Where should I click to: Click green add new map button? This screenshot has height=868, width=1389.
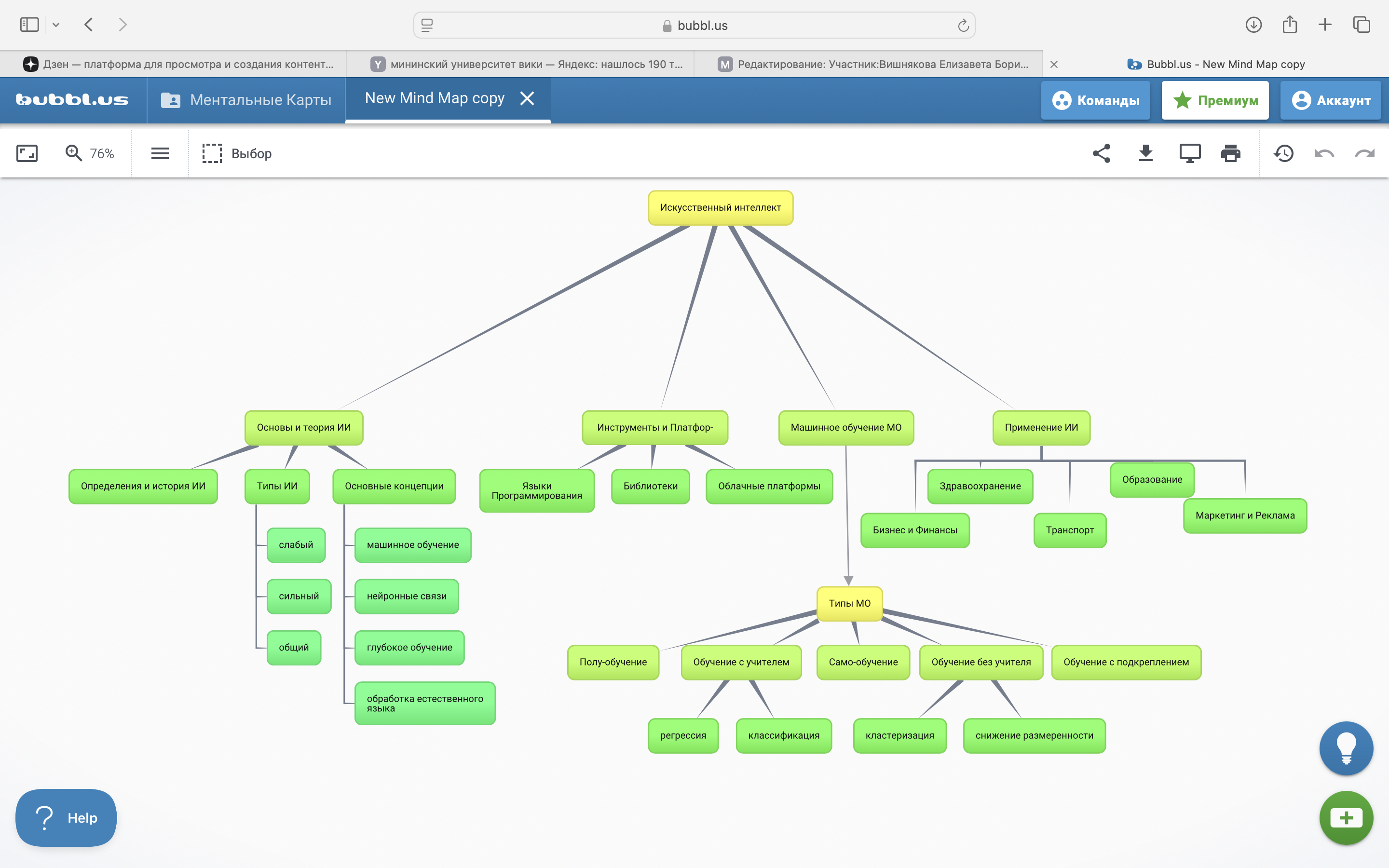point(1346,817)
